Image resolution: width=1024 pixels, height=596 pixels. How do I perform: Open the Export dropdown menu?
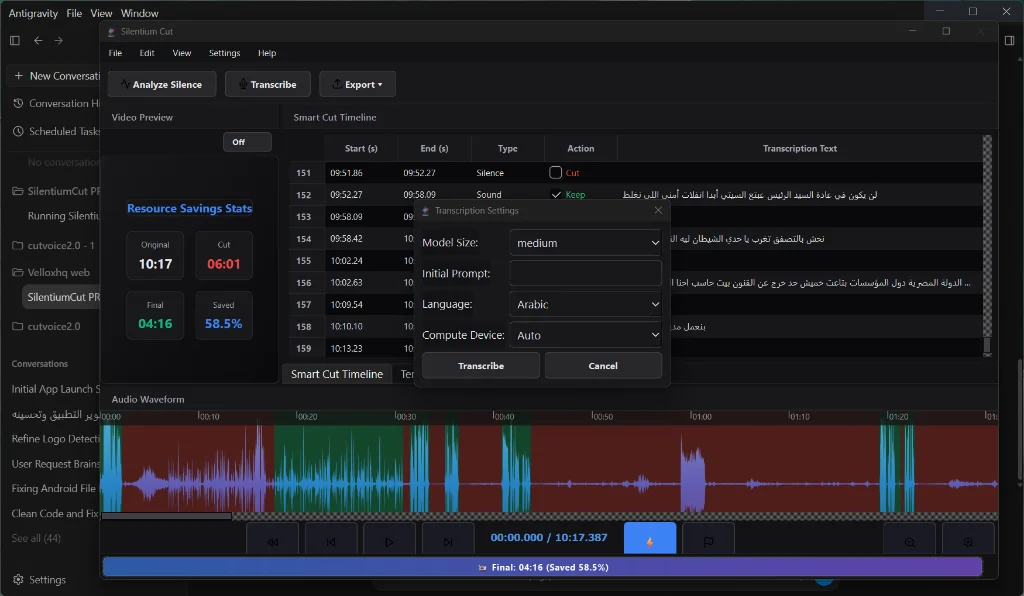click(357, 84)
